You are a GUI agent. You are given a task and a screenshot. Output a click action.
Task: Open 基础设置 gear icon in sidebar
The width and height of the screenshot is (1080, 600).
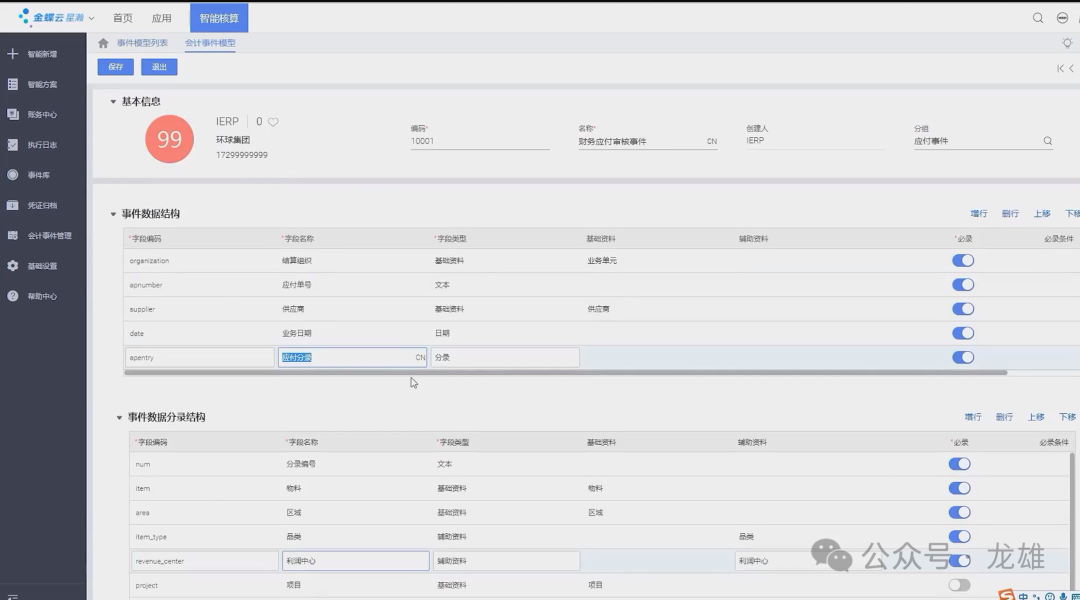coord(13,266)
